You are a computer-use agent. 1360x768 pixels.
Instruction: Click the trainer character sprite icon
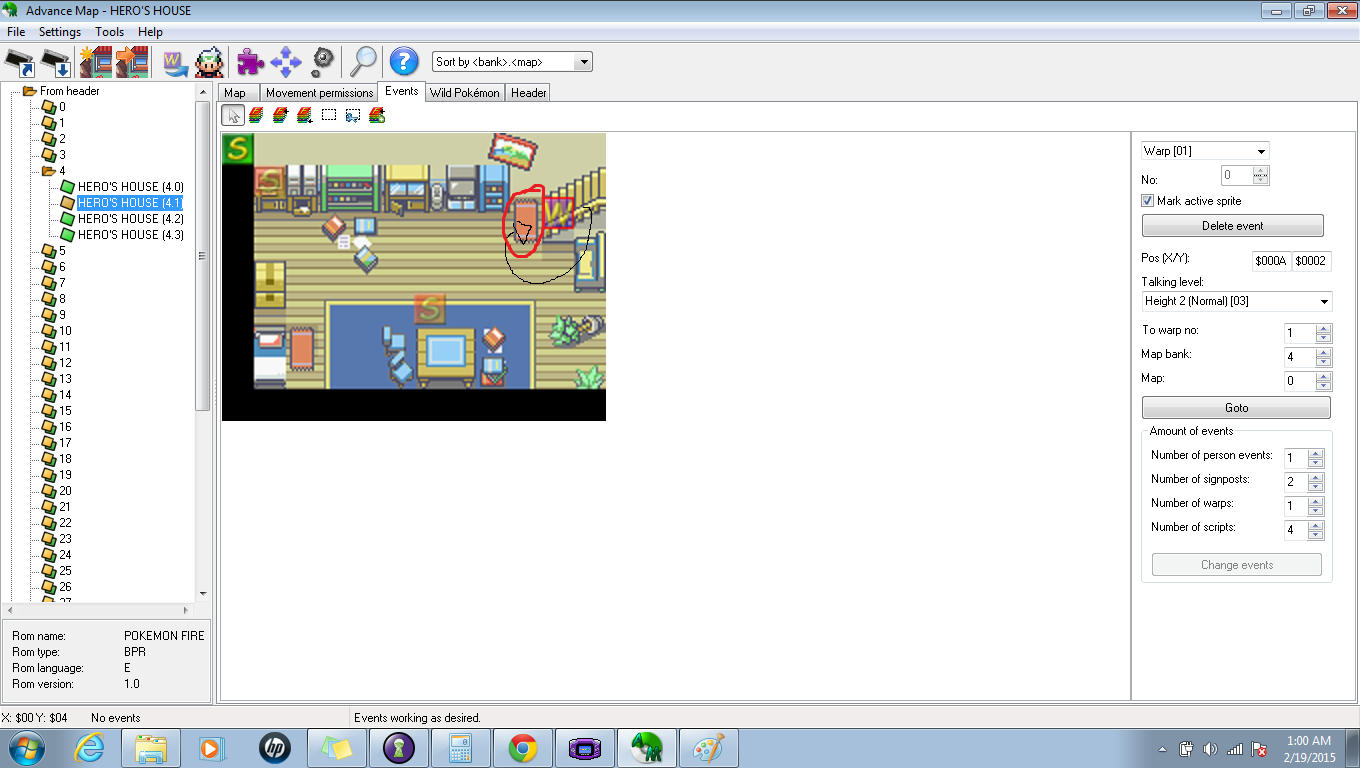208,61
